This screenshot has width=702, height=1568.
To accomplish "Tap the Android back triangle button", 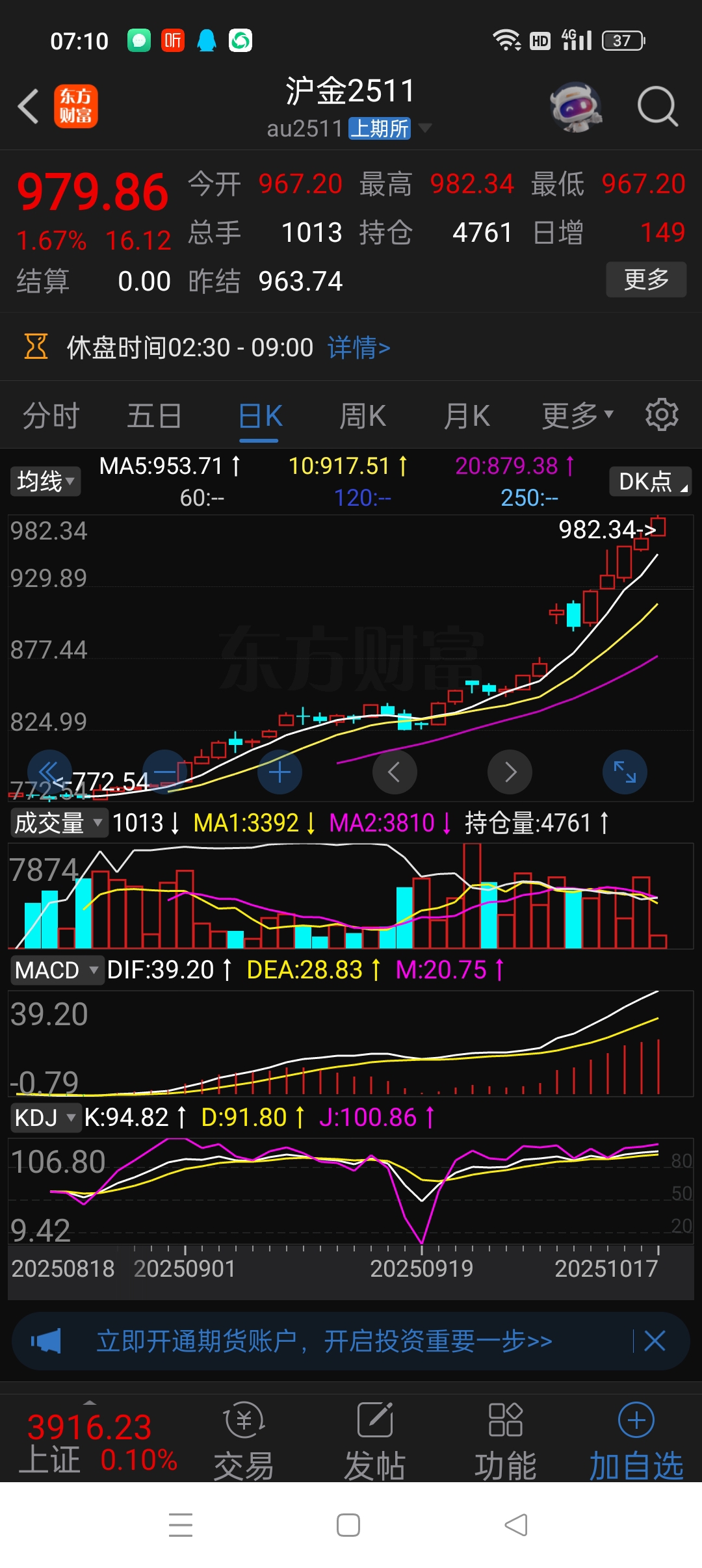I will [516, 1525].
